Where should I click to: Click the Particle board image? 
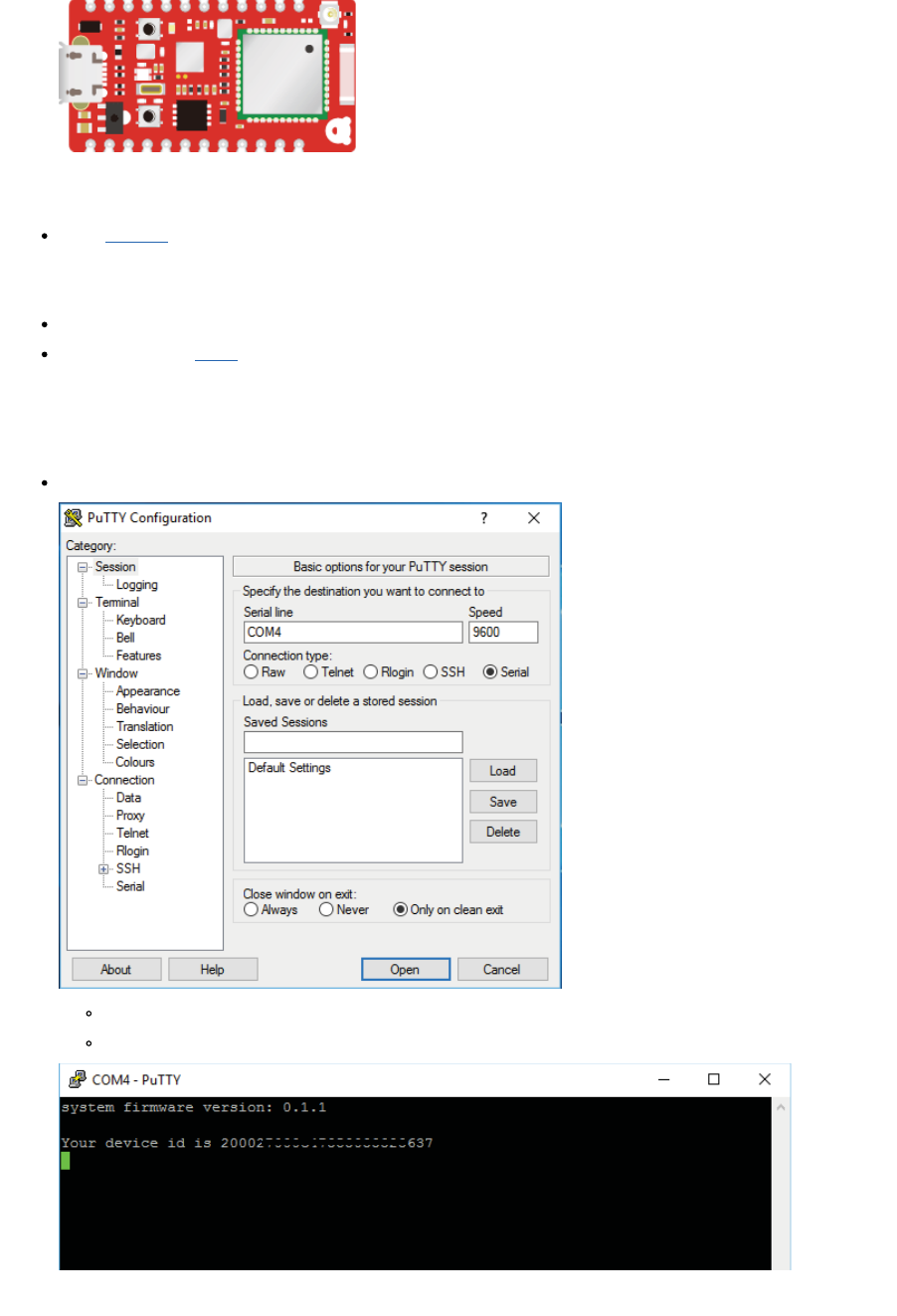click(x=208, y=76)
